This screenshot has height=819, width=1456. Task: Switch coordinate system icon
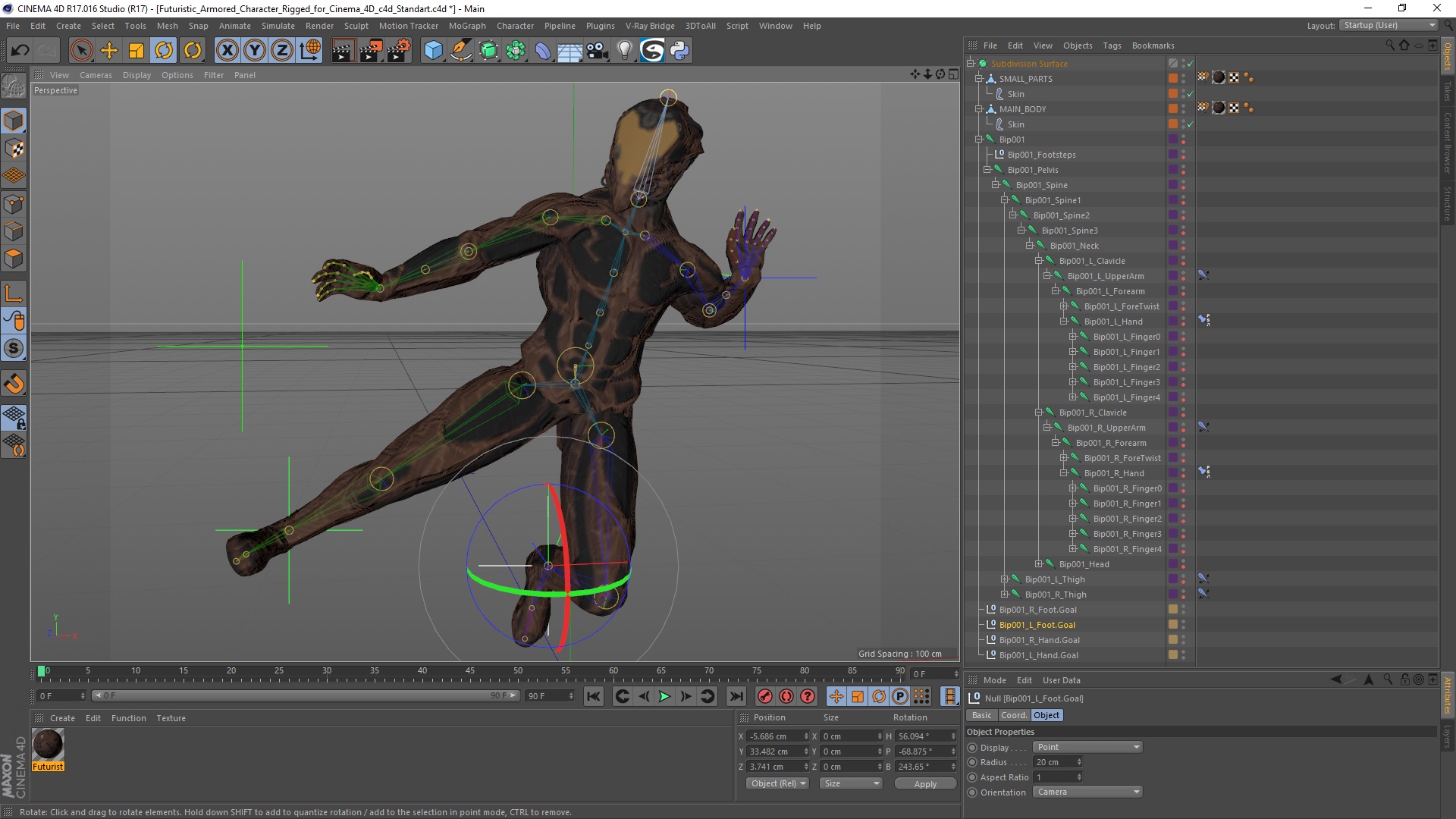[310, 51]
